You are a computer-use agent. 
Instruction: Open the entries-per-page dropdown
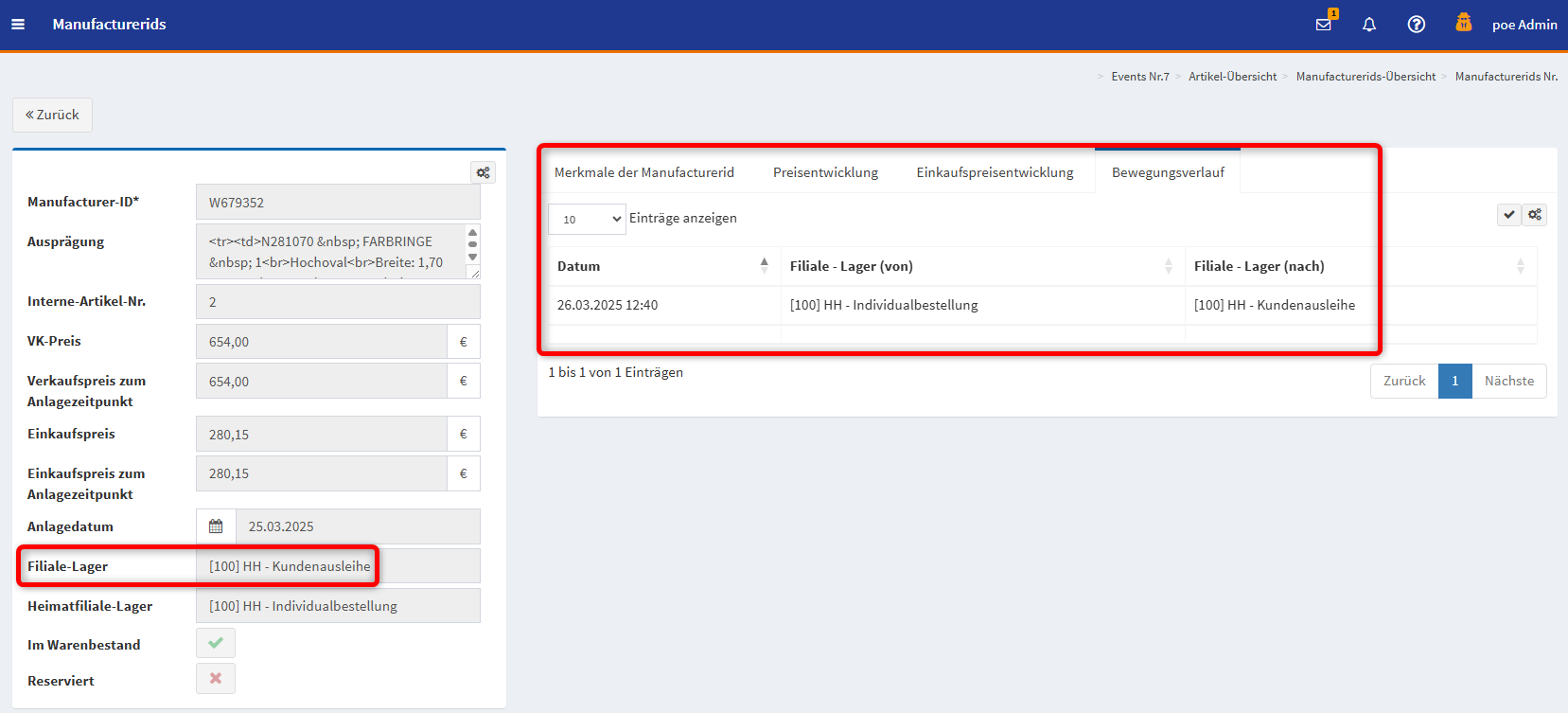(x=587, y=219)
